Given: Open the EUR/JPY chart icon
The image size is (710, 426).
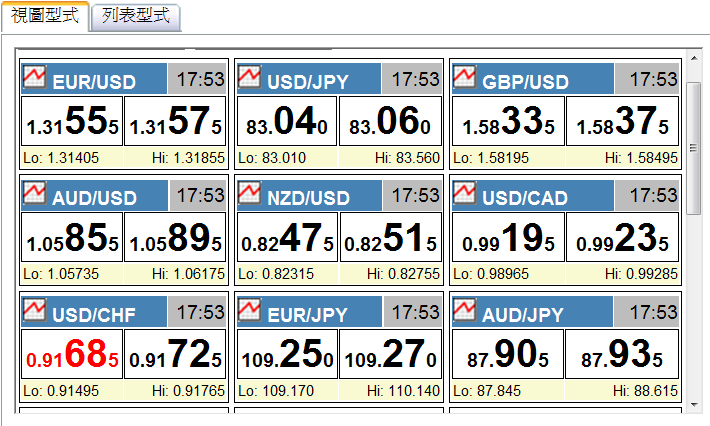Looking at the screenshot, I should tap(250, 311).
